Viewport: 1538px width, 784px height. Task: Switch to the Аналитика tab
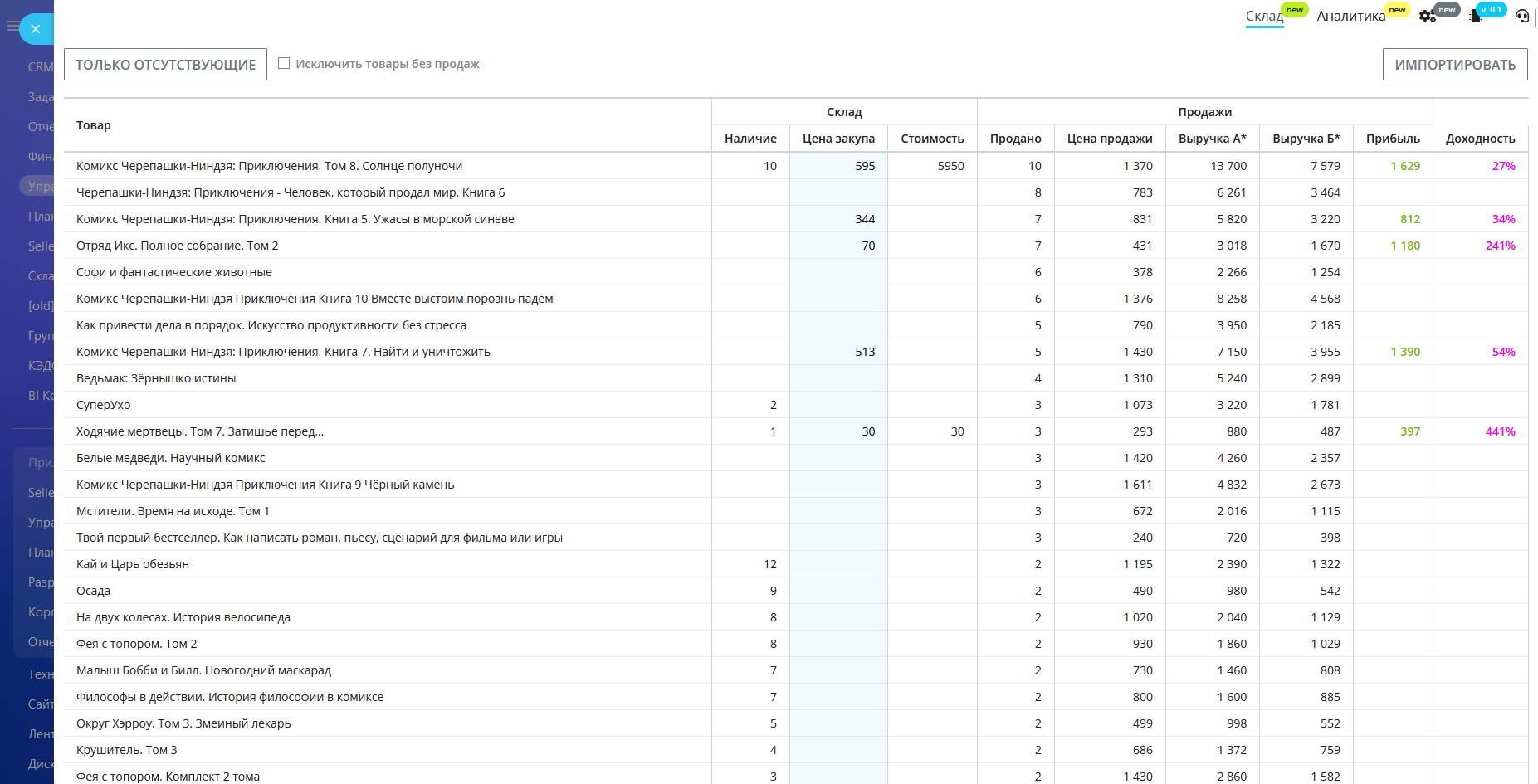tap(1350, 16)
